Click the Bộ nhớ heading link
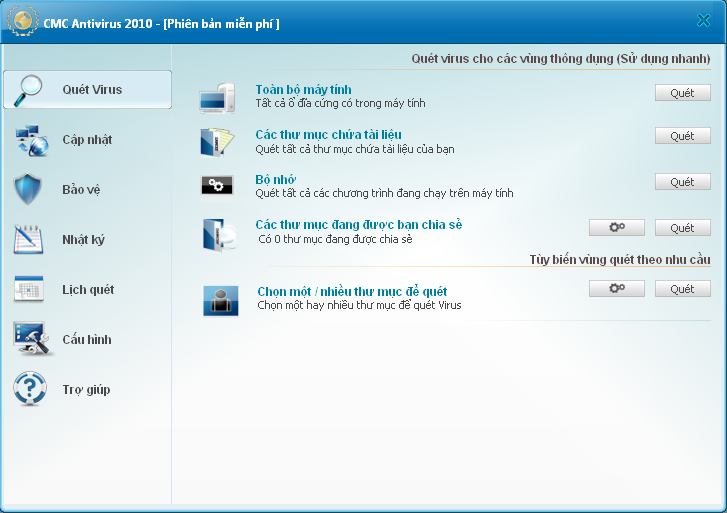 [x=275, y=180]
